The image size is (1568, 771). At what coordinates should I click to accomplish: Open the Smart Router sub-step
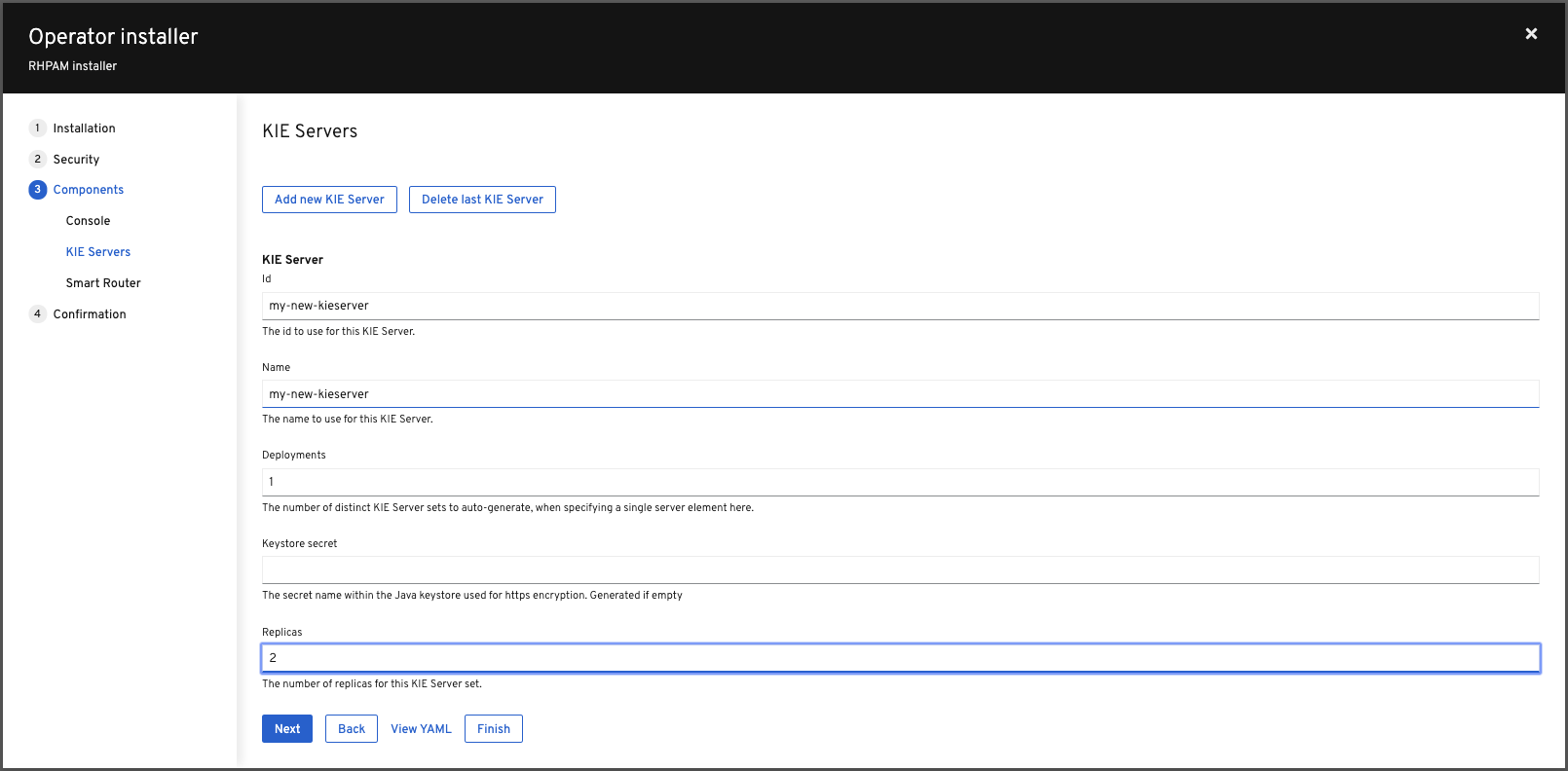103,283
